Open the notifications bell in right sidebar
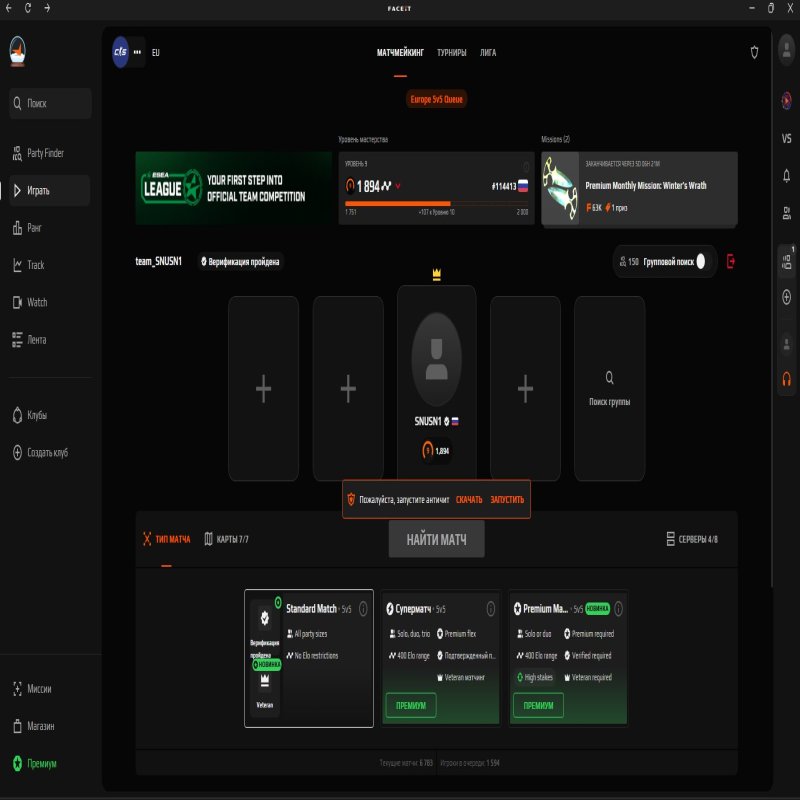This screenshot has width=800, height=800. [785, 174]
